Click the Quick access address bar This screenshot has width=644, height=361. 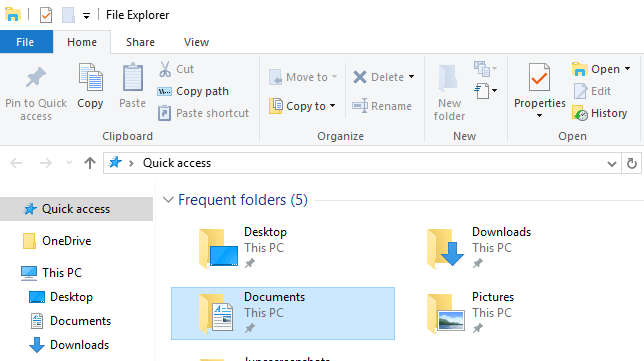(x=361, y=163)
